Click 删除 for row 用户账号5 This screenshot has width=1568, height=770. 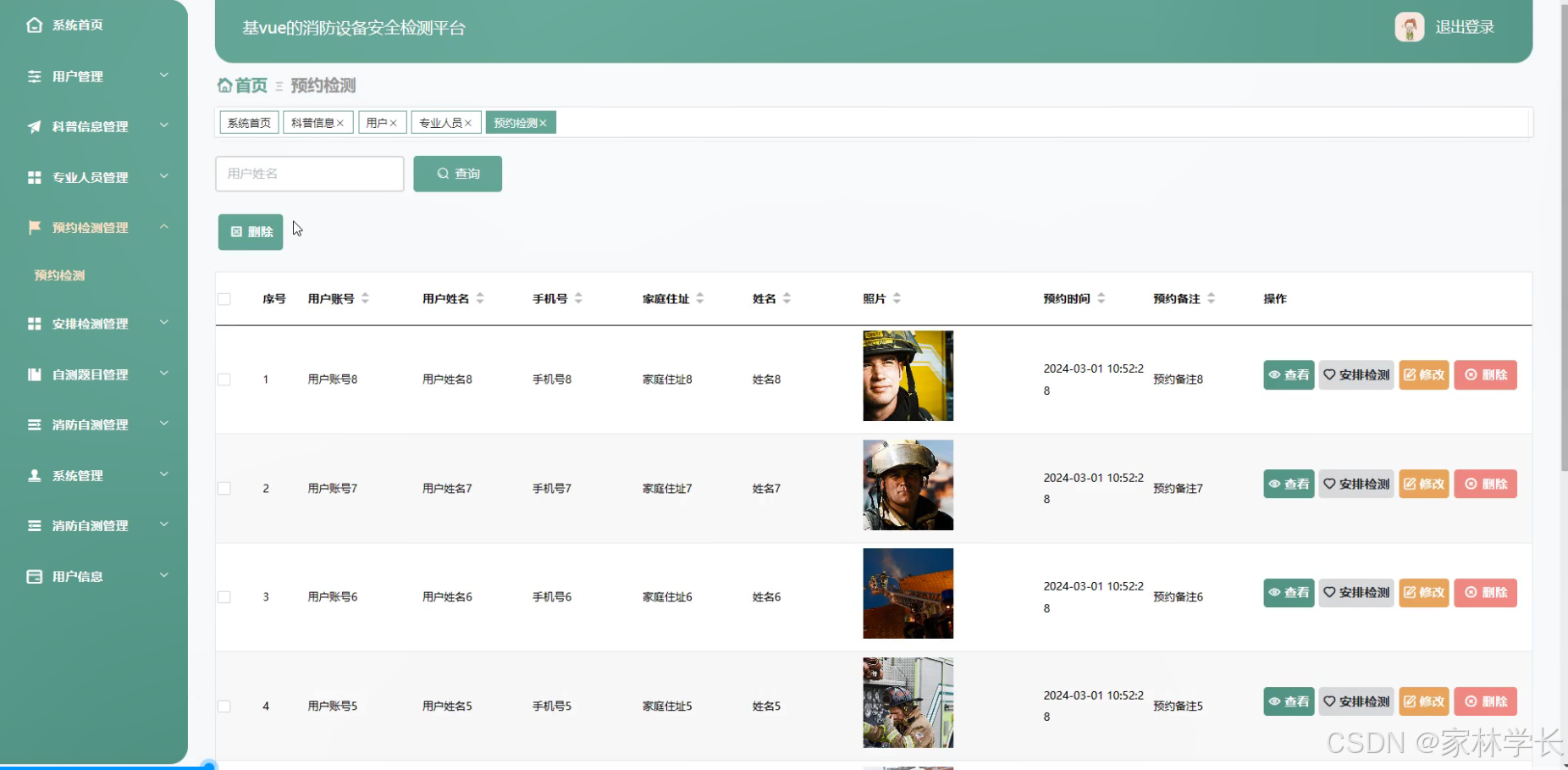(x=1486, y=701)
